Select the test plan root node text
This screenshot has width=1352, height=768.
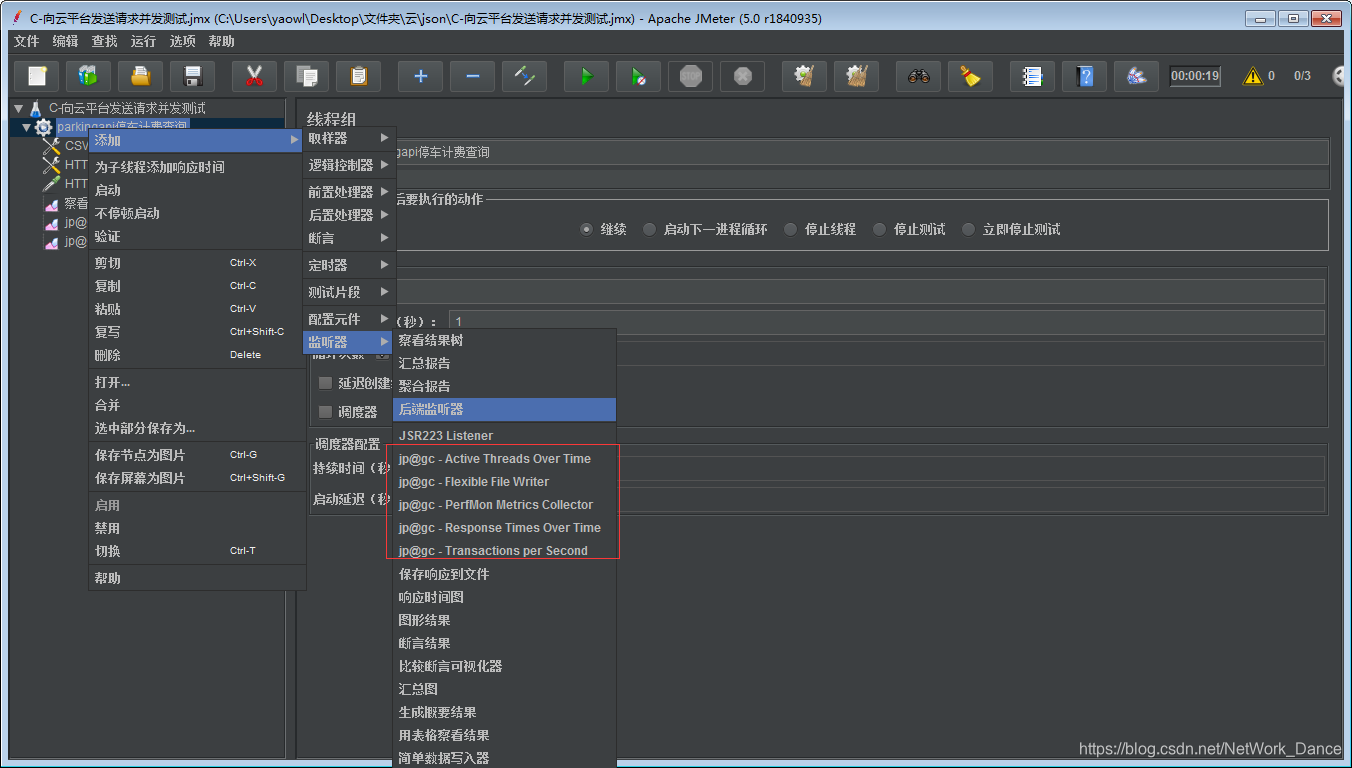click(127, 108)
